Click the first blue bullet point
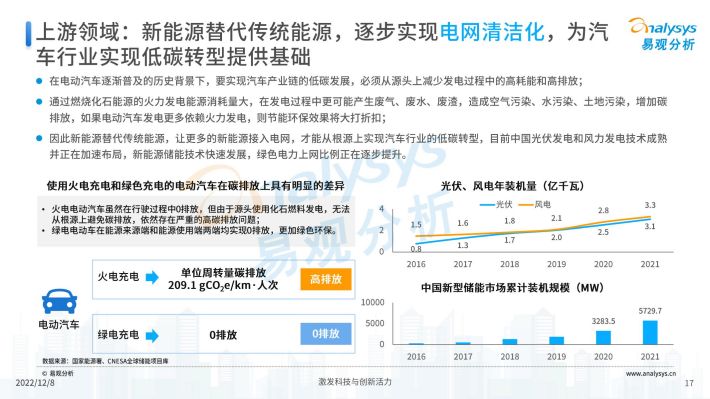710x399 pixels. (39, 81)
